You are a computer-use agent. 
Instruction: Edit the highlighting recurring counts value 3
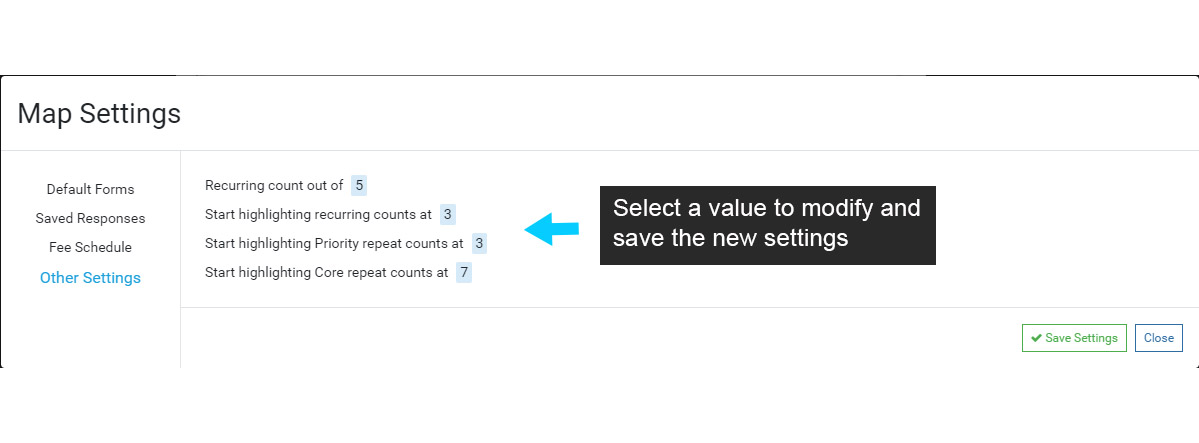(x=448, y=214)
